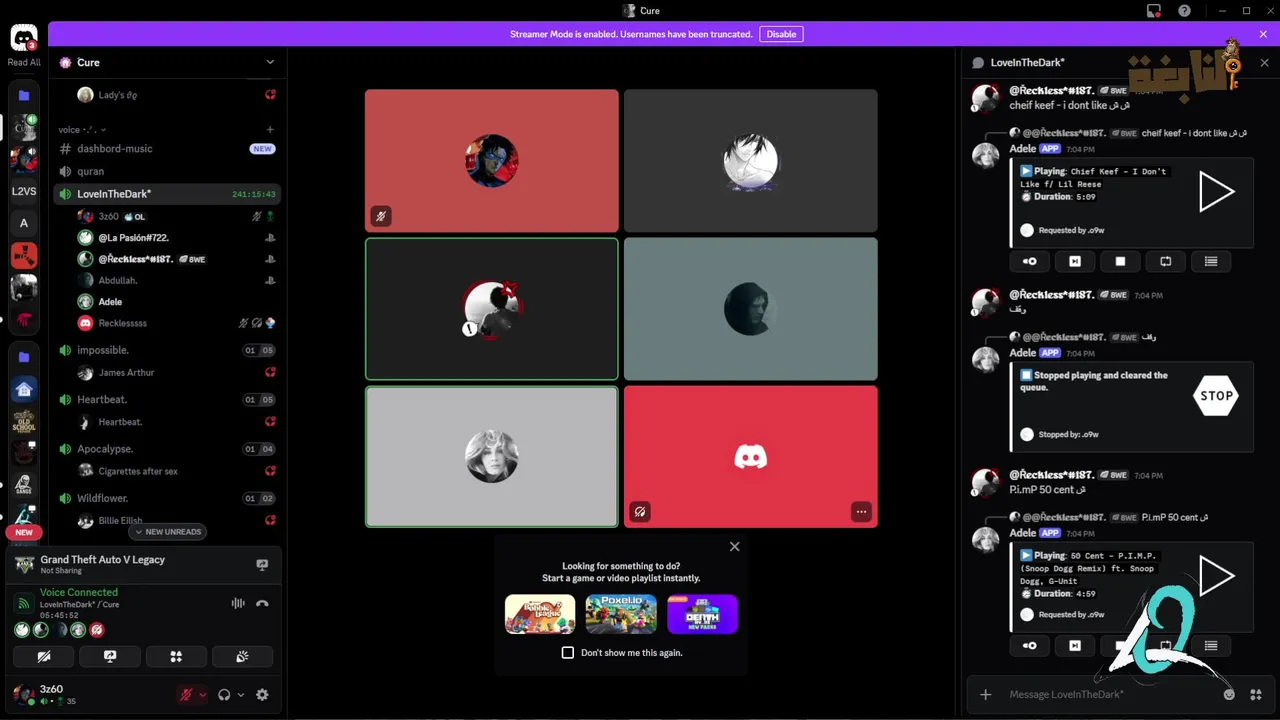Open microphone input options arrow
Screen dimensions: 1280x720
click(x=203, y=695)
